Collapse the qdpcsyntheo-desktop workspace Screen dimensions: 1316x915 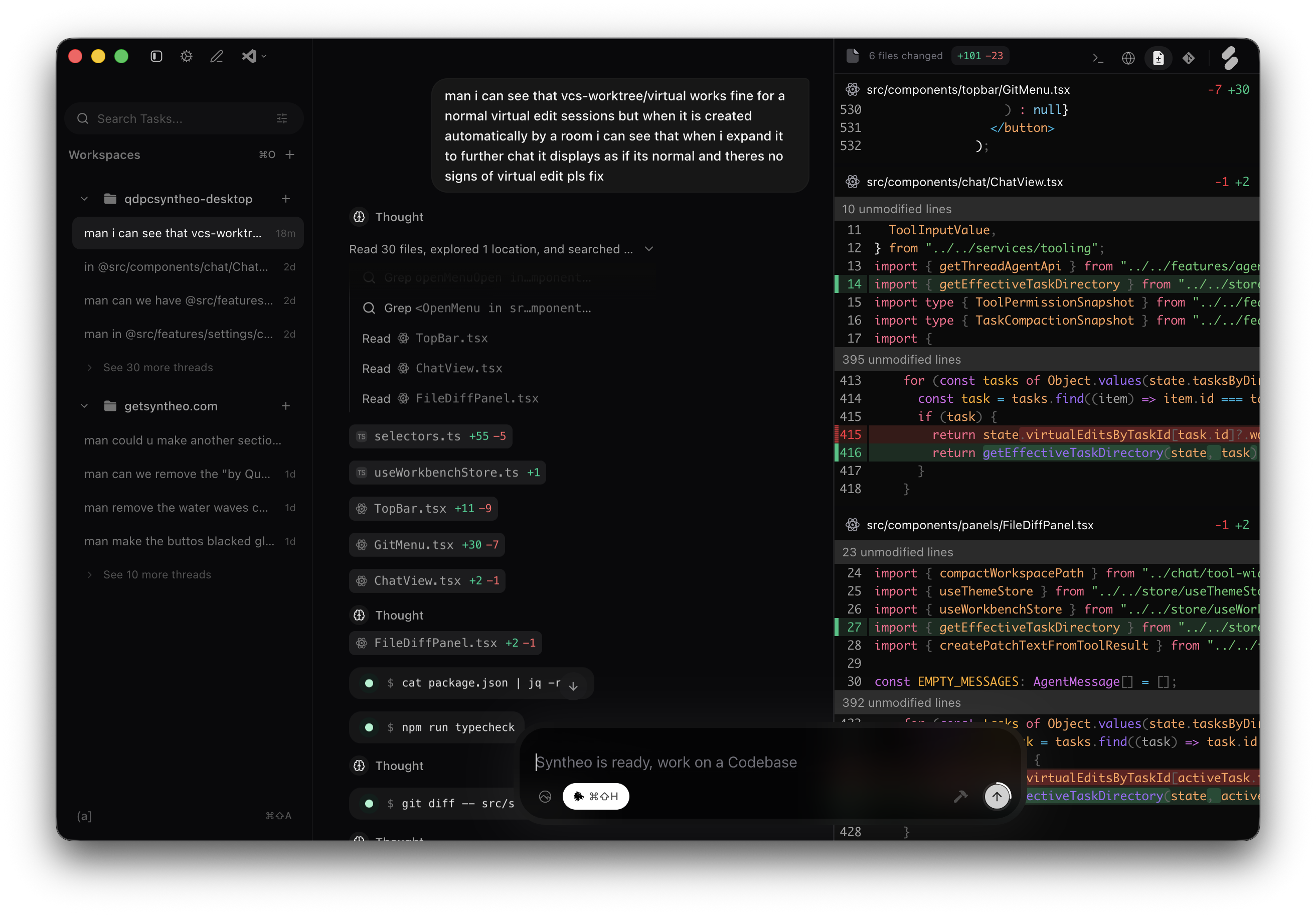pos(84,198)
